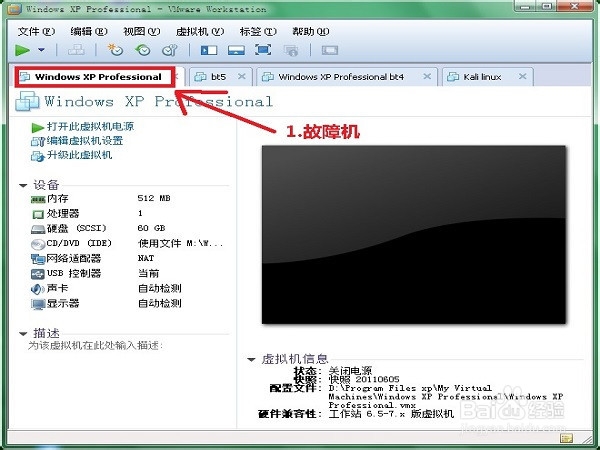
Task: Click the hard disk icon beside 硬盘
Action: point(38,230)
